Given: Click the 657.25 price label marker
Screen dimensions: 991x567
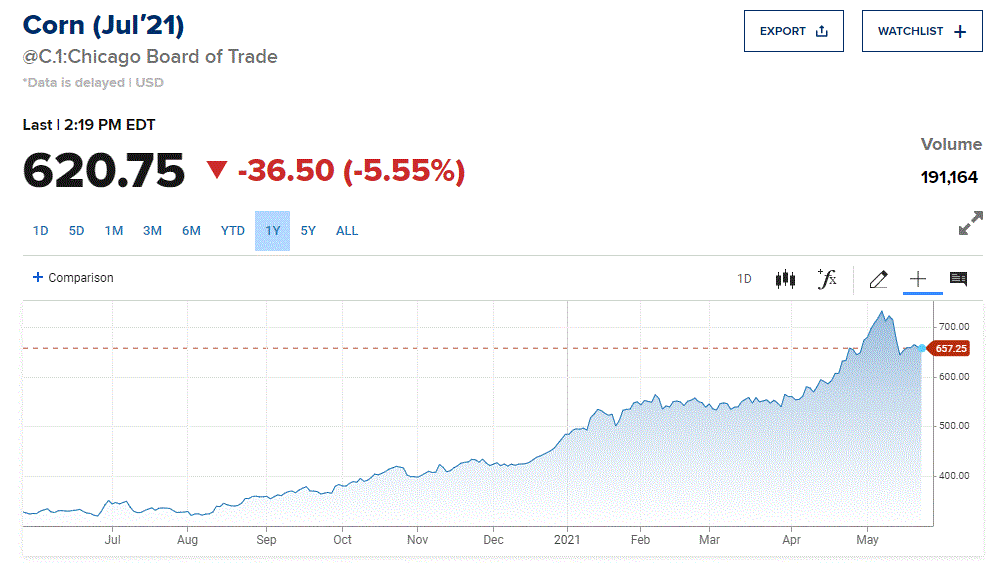Looking at the screenshot, I should coord(951,348).
